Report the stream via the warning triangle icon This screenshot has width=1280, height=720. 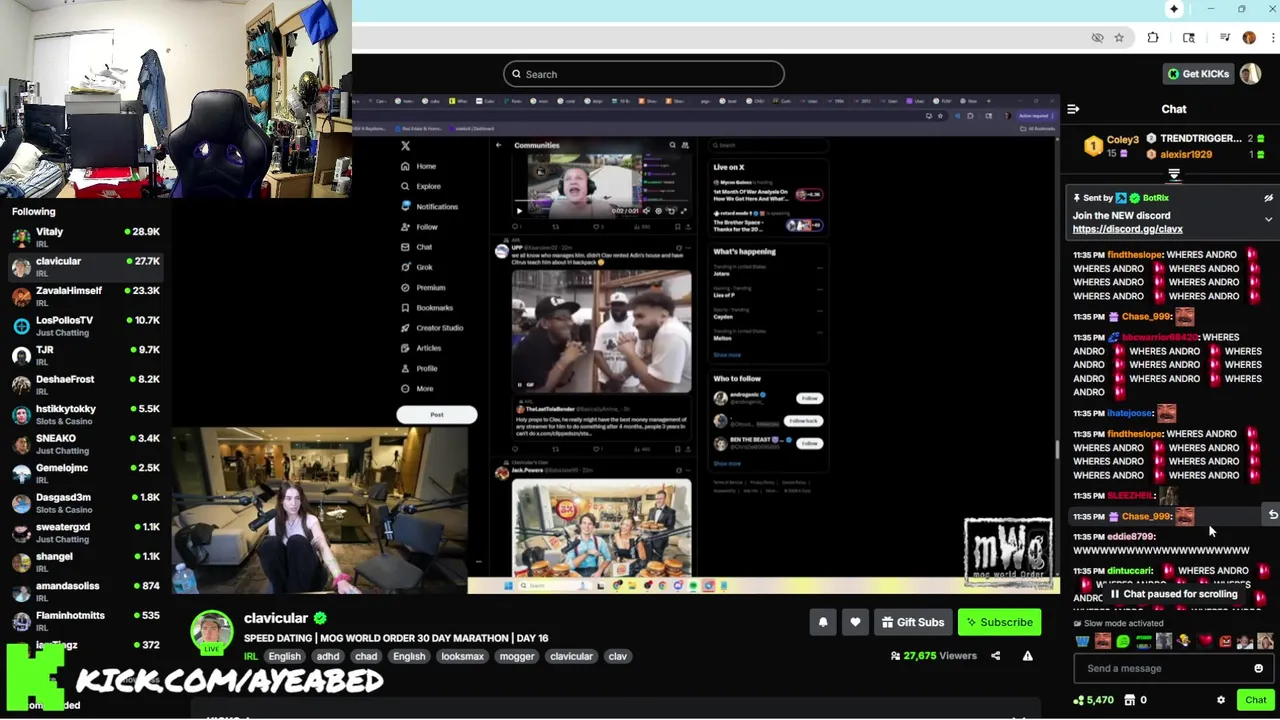click(x=1027, y=656)
